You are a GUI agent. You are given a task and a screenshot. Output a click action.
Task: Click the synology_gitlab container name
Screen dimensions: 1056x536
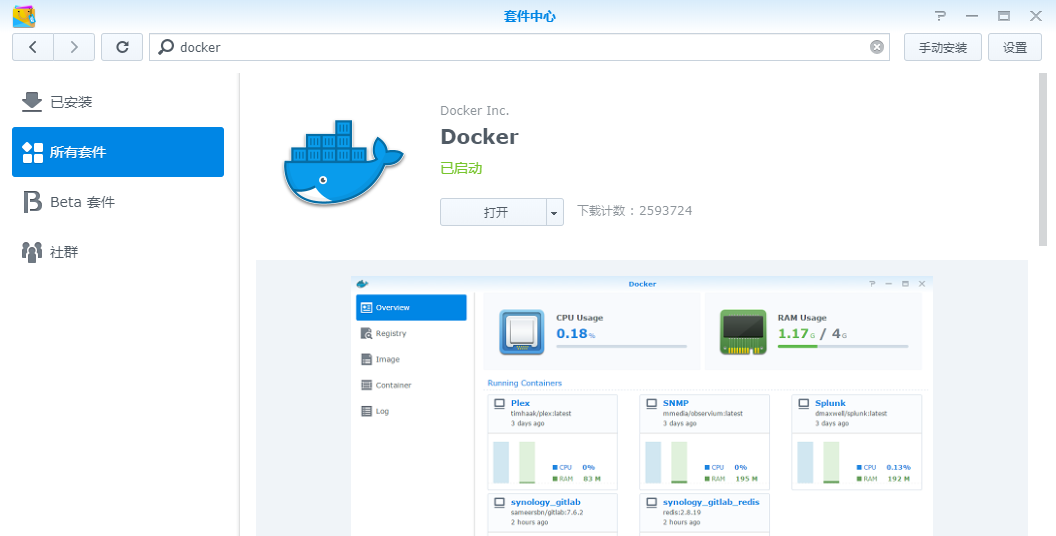pyautogui.click(x=546, y=502)
